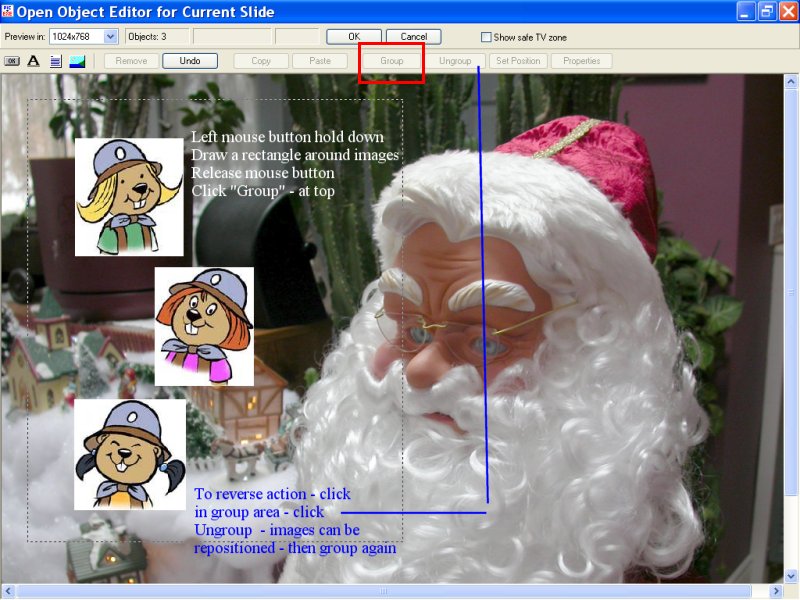Click the OK button
800x600 pixels.
point(354,37)
